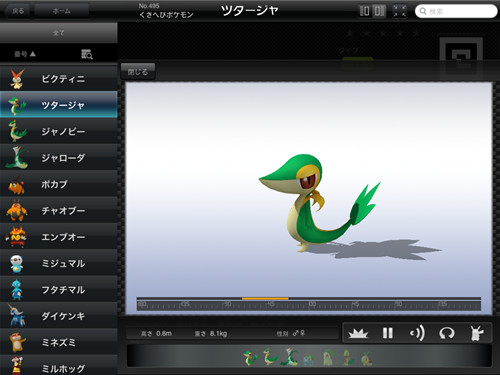The image size is (500, 375).
Task: Choose ミジュマル in the sidebar list
Action: [x=59, y=263]
